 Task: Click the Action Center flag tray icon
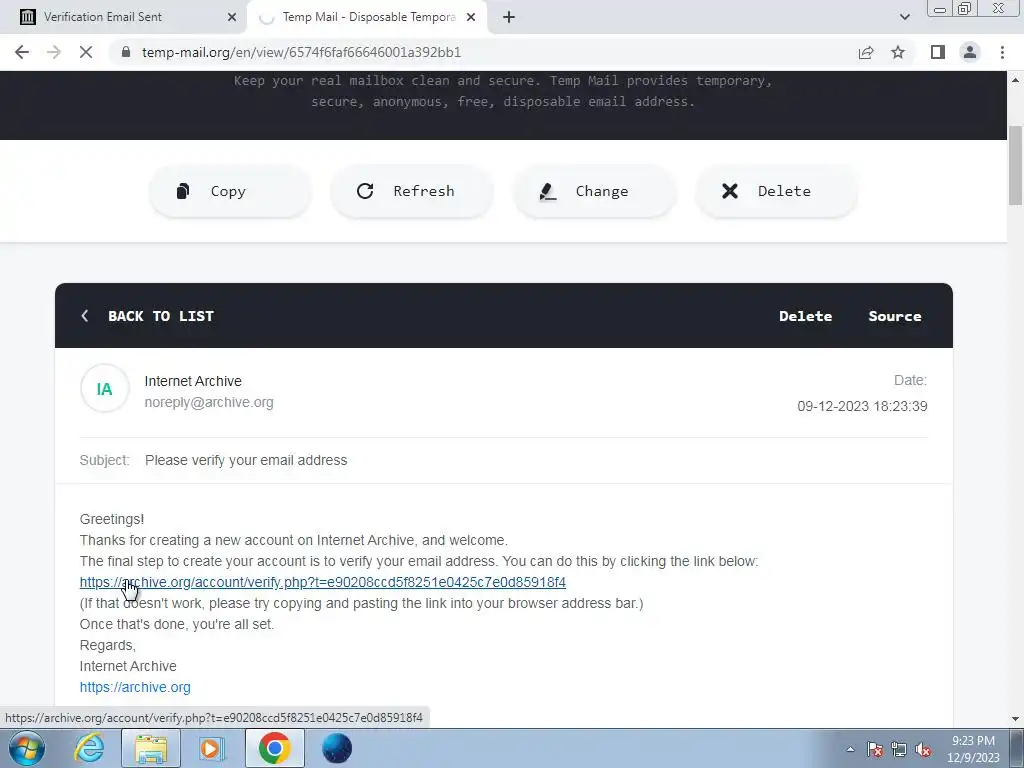click(x=875, y=750)
